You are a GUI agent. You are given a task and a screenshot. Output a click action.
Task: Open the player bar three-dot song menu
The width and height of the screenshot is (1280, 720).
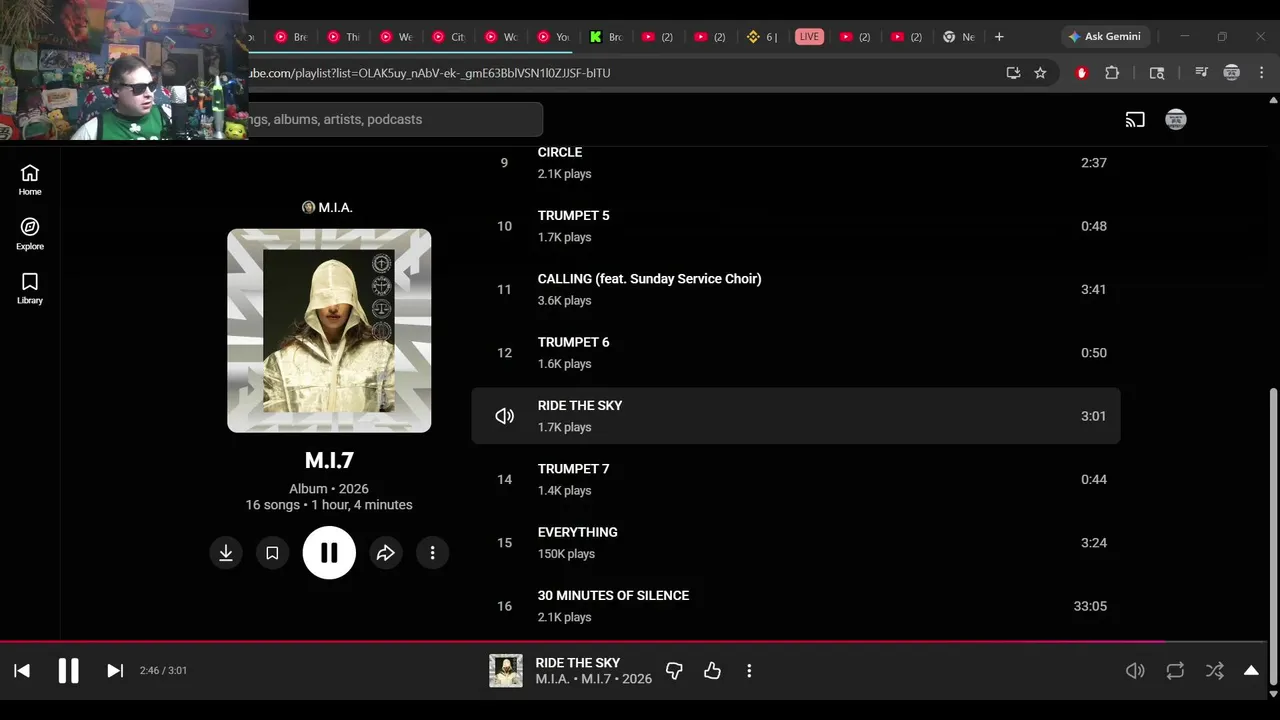749,671
